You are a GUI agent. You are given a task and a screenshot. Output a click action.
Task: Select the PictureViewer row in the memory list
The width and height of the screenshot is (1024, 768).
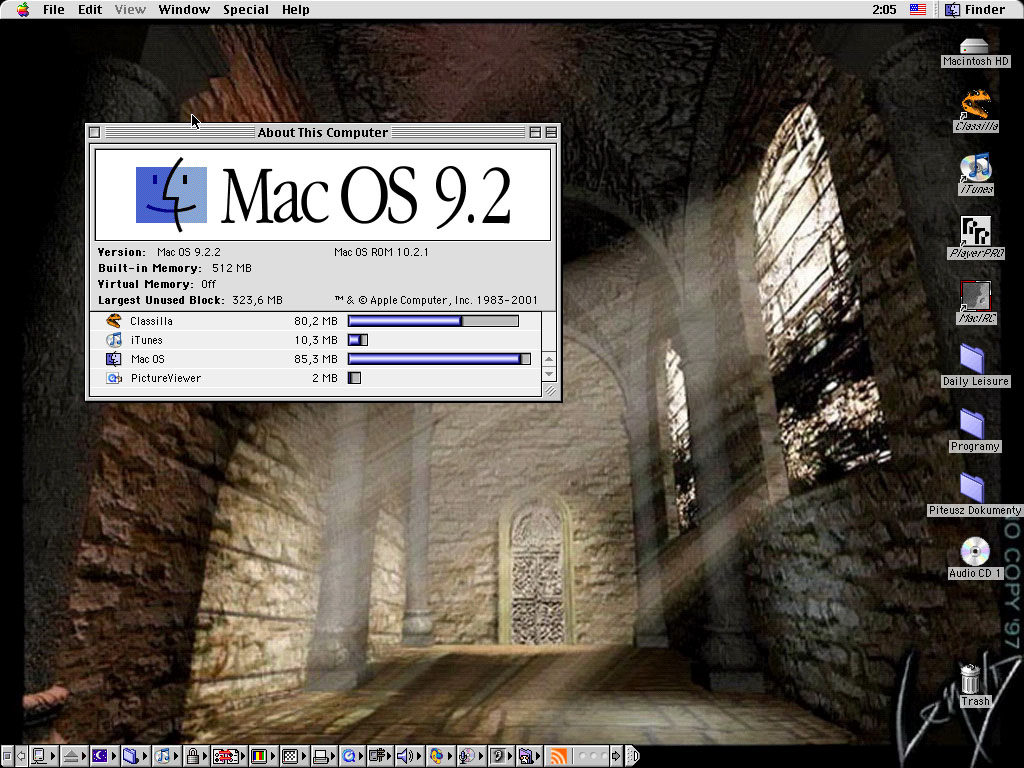pyautogui.click(x=315, y=377)
